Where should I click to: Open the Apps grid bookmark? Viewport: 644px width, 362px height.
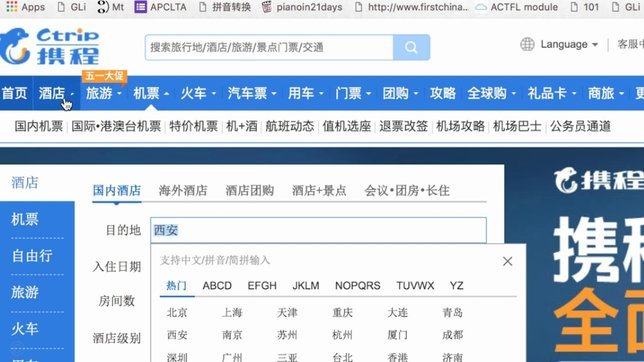click(25, 7)
